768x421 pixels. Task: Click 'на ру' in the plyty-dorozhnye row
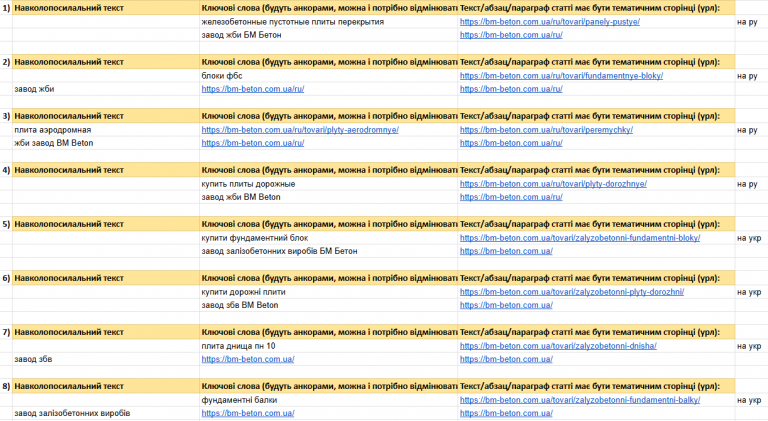(x=747, y=184)
